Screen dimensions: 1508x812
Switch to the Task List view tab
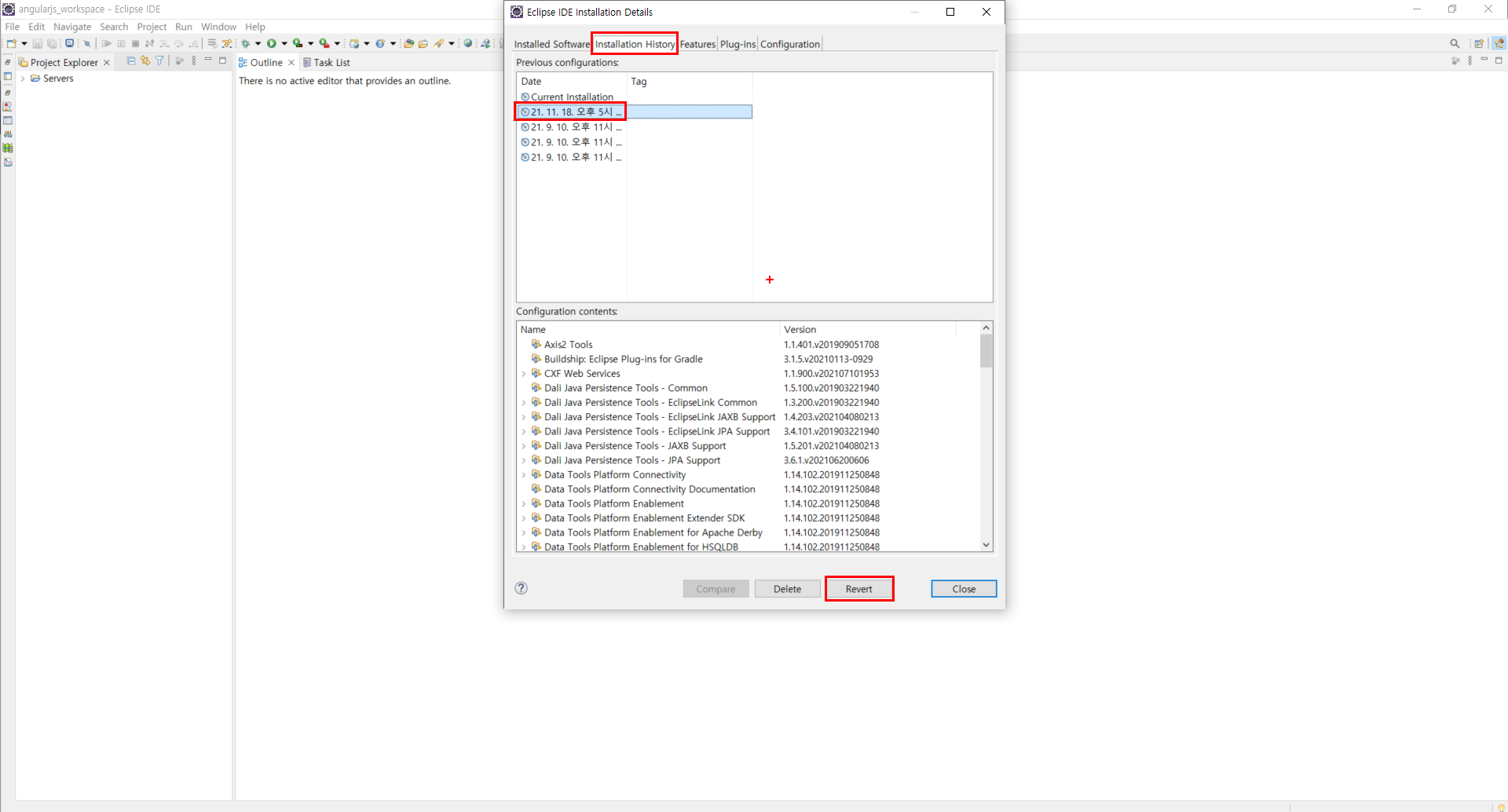[x=326, y=63]
